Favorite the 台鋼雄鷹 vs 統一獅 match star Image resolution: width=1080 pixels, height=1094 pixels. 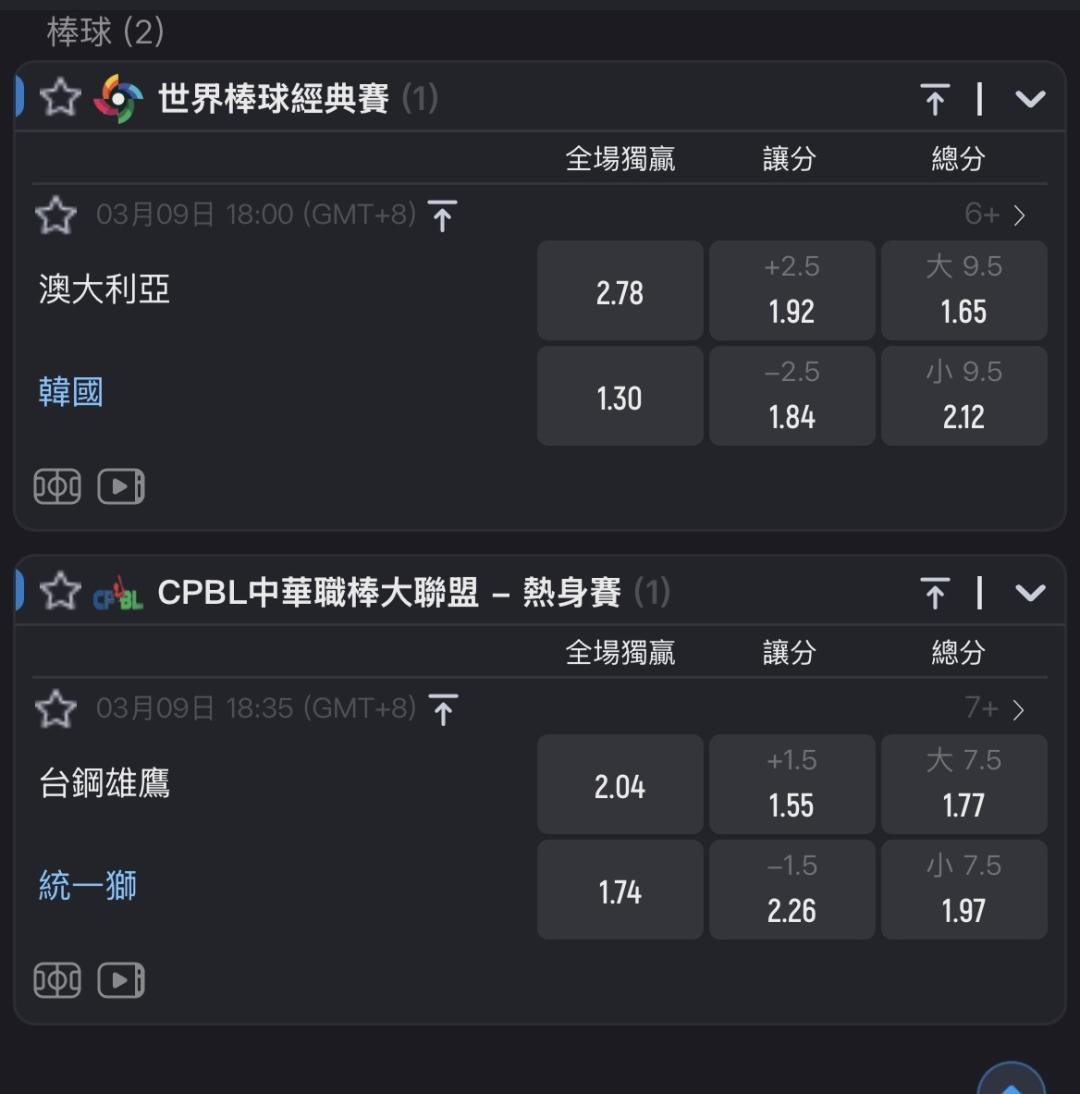point(56,709)
